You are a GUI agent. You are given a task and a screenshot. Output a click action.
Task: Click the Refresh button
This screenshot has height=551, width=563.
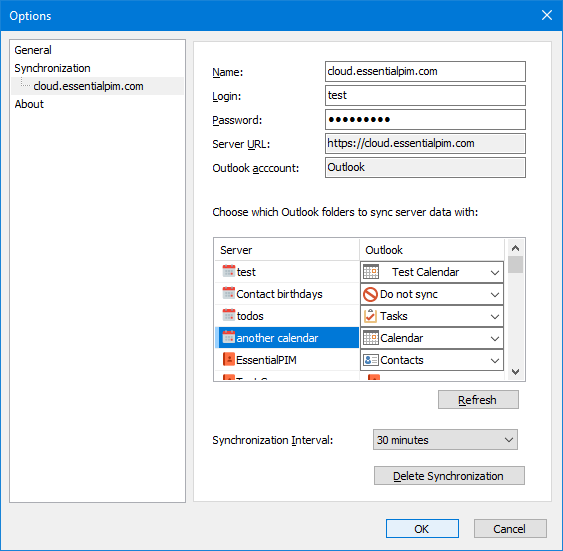[x=478, y=400]
